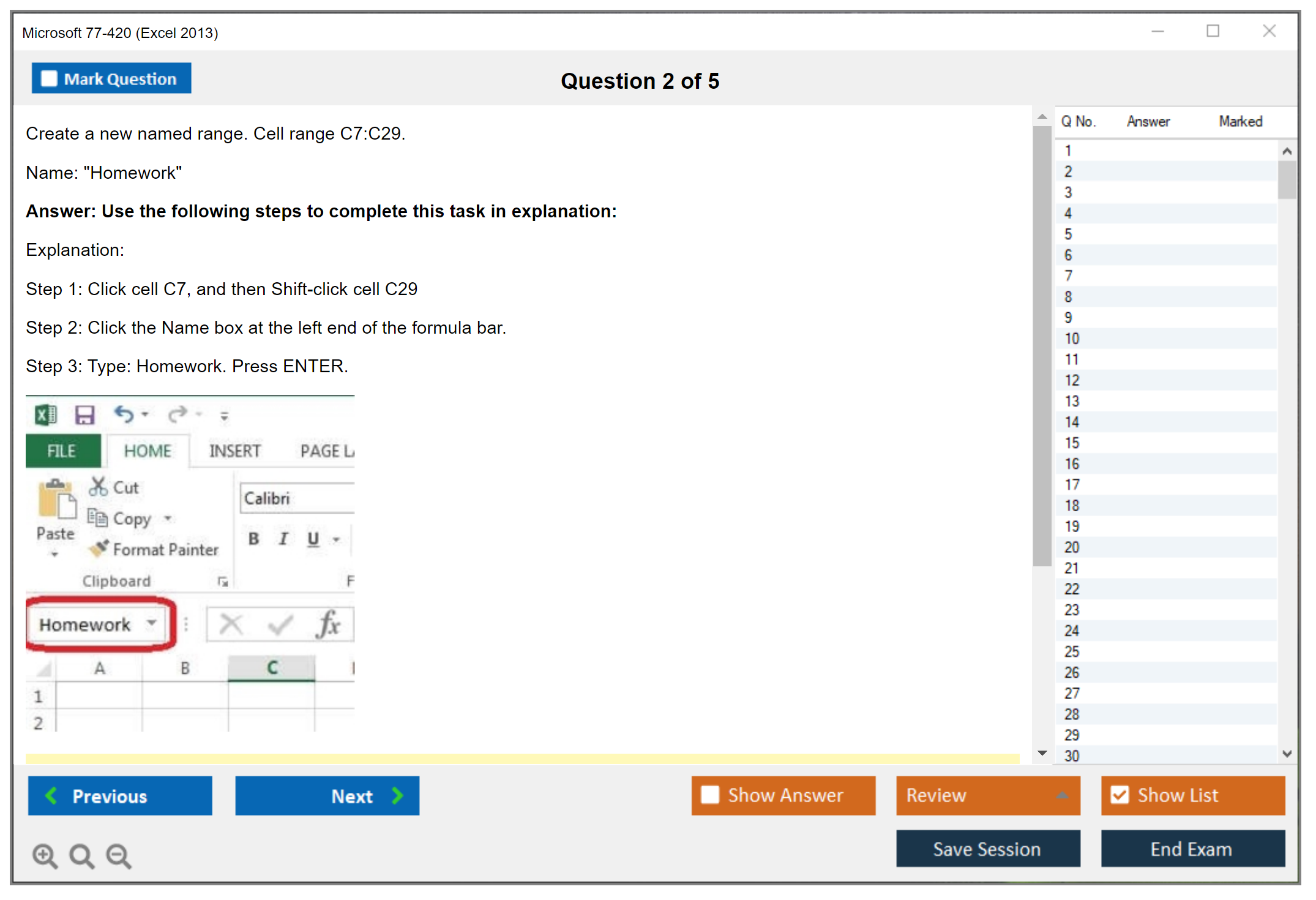
Task: Click the Cut scissors icon
Action: (x=98, y=487)
